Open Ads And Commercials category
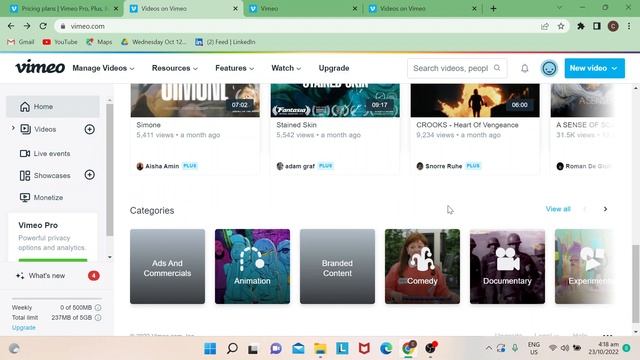640x360 pixels. point(167,267)
